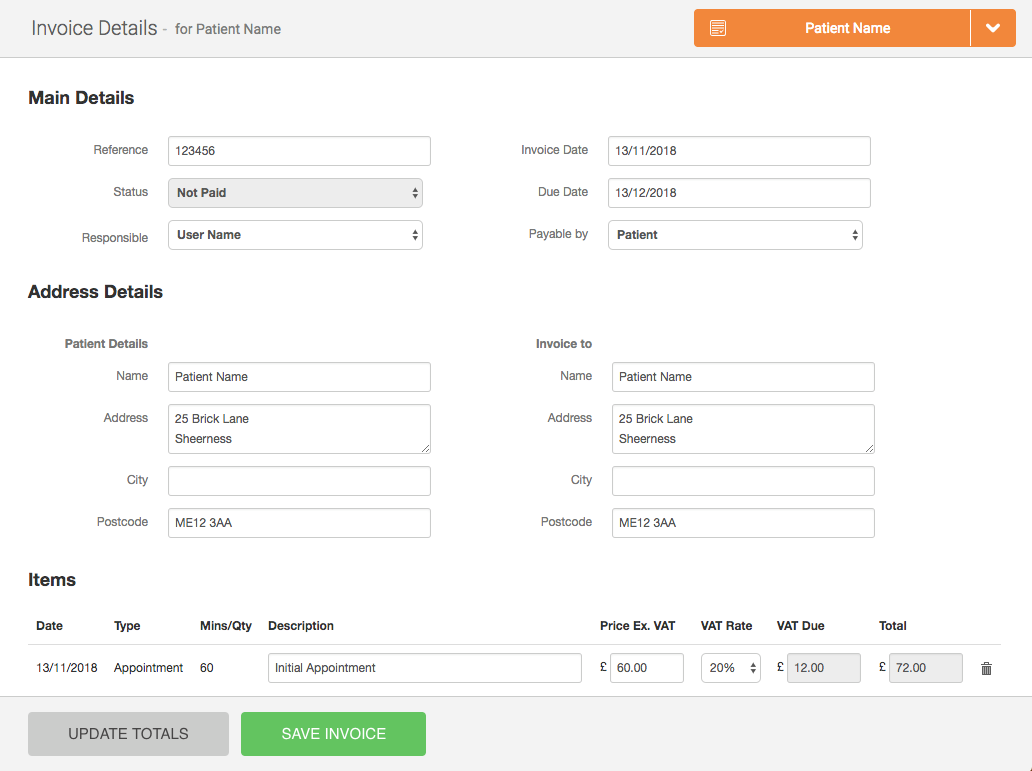Click the Date column header

click(49, 625)
